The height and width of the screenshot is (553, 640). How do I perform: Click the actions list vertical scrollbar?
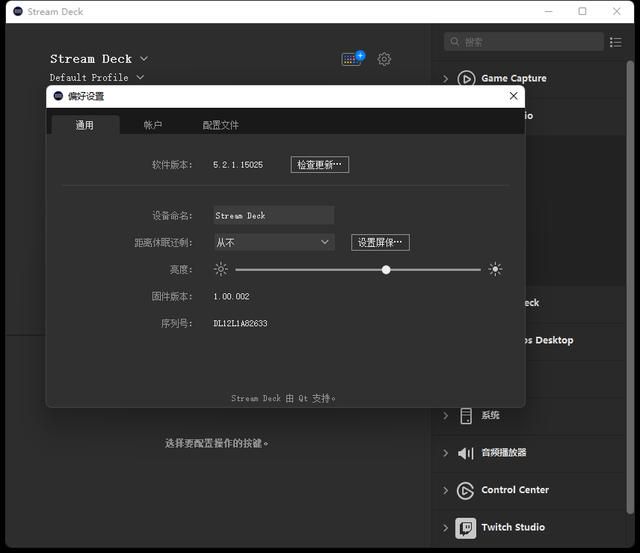pos(630,287)
